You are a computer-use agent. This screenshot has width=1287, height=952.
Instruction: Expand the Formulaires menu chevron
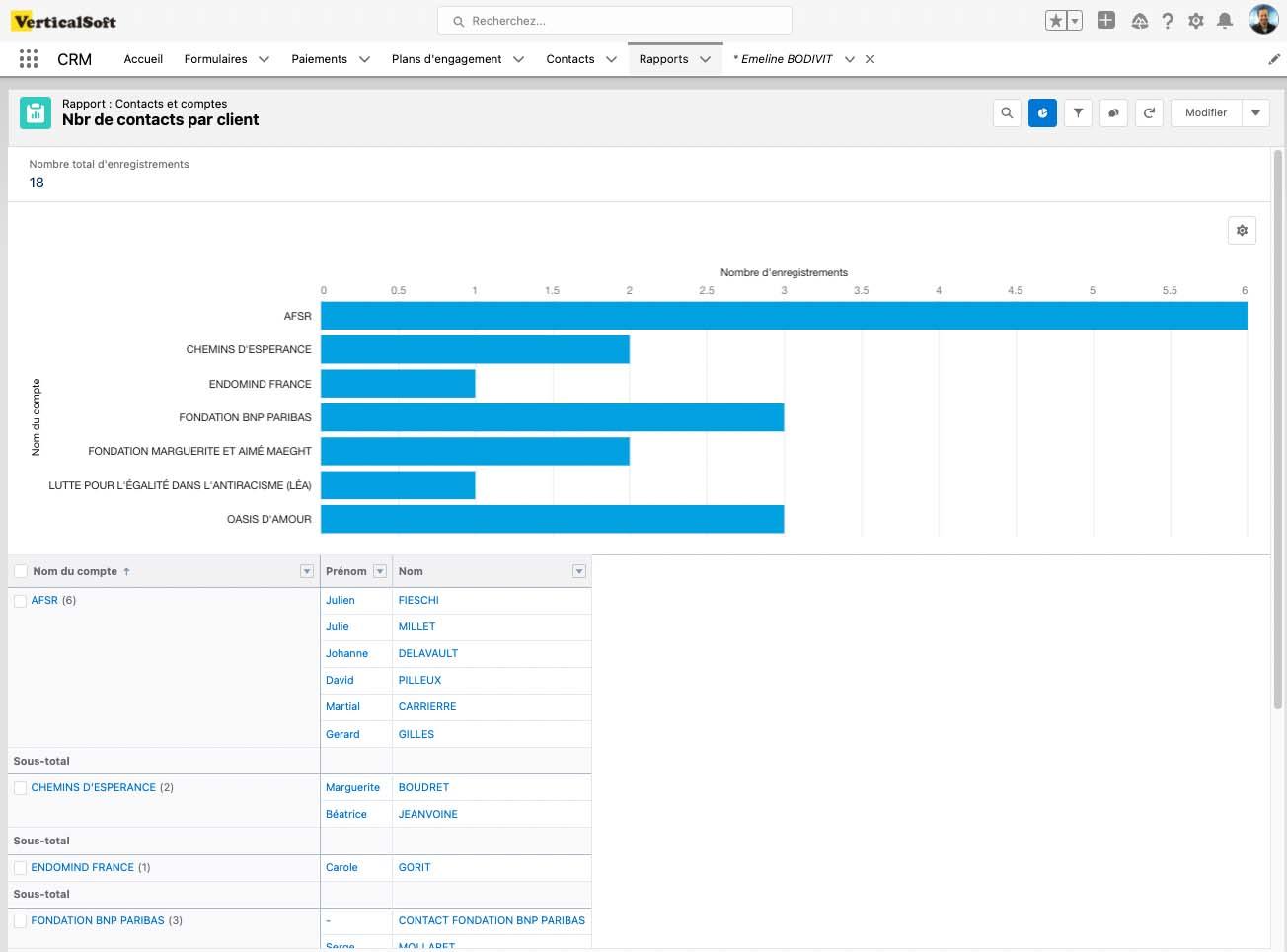[264, 59]
